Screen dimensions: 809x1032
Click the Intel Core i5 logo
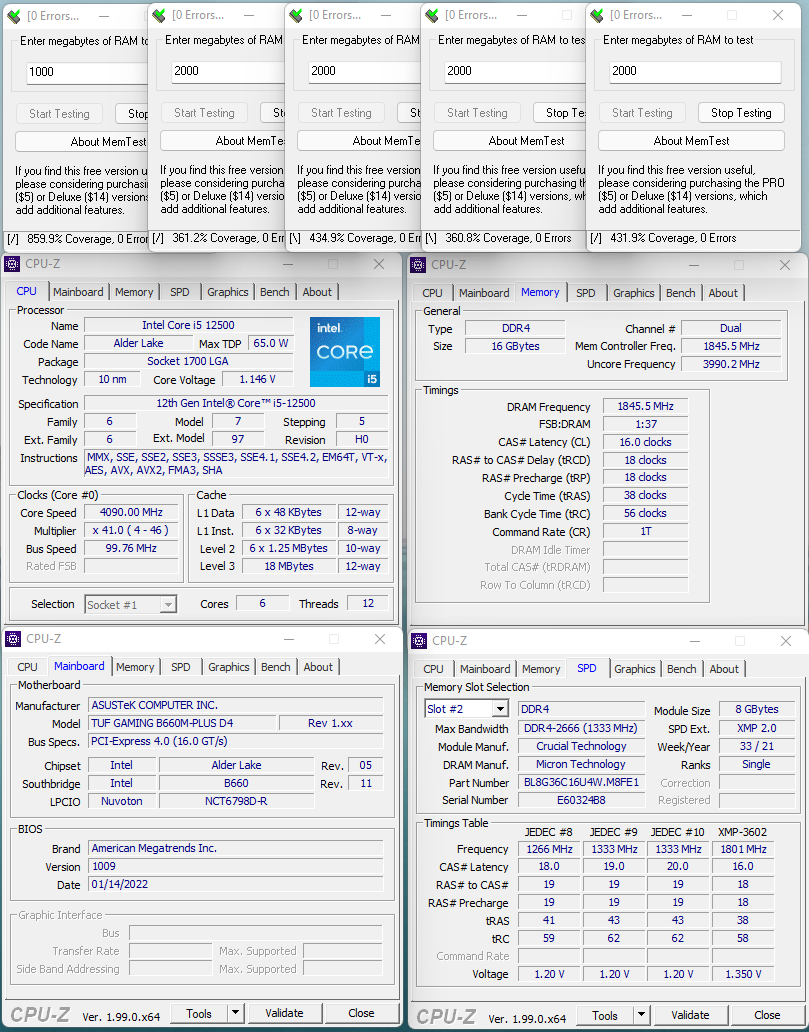[344, 351]
